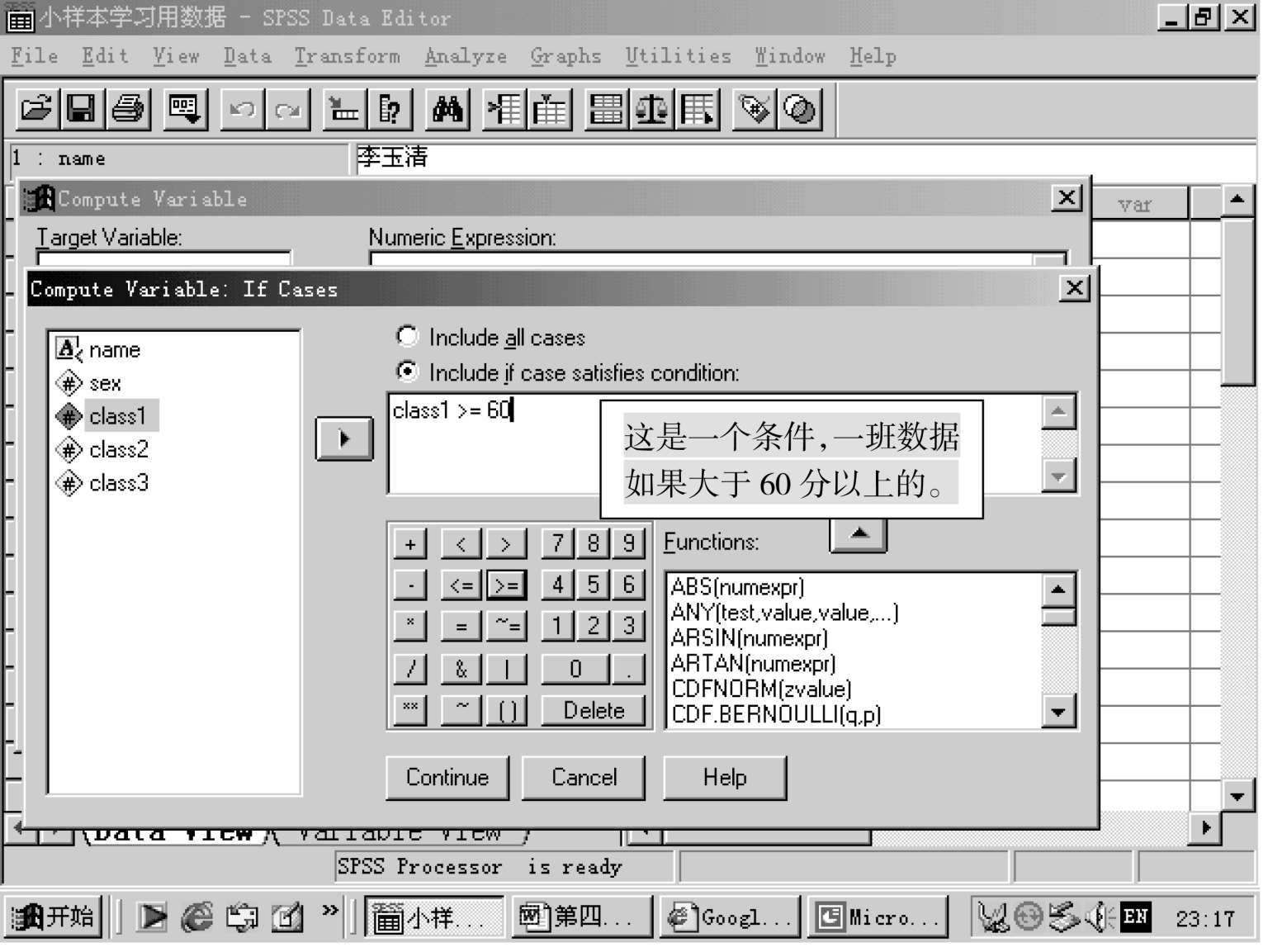This screenshot has width=1268, height=952.
Task: Click the plus operator keypad button
Action: [410, 544]
